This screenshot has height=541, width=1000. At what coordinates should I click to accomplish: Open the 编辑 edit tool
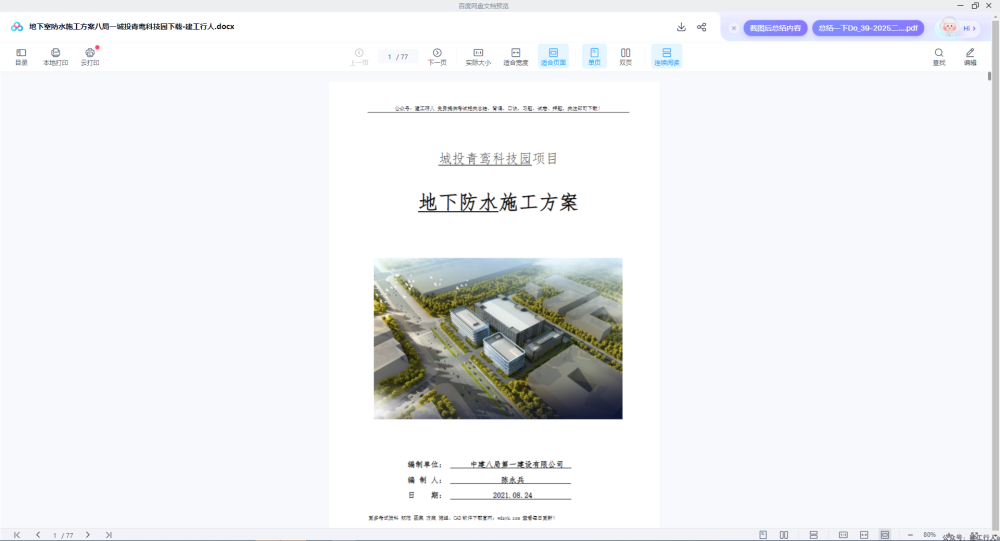click(970, 57)
